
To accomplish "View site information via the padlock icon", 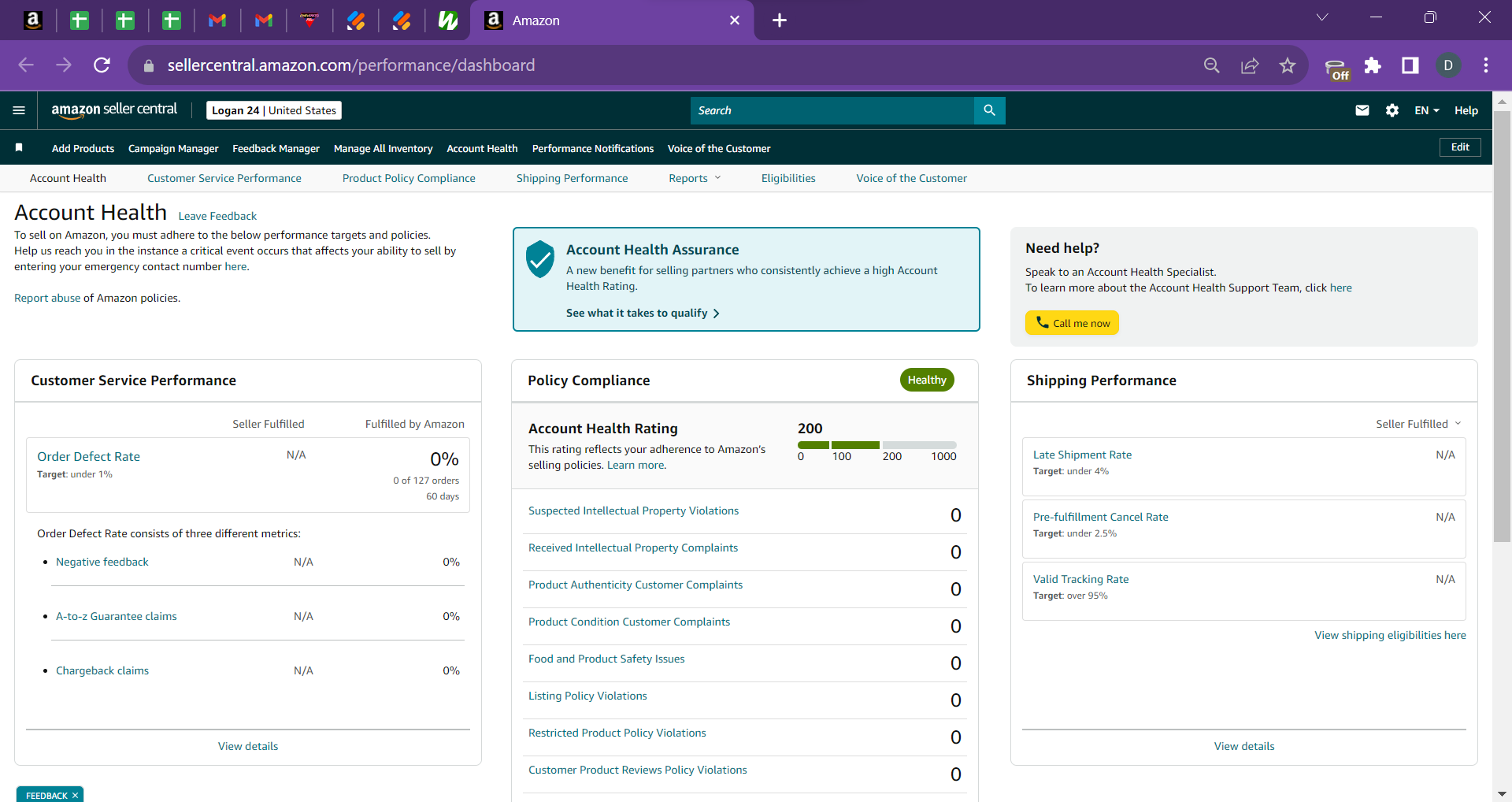I will [x=148, y=65].
